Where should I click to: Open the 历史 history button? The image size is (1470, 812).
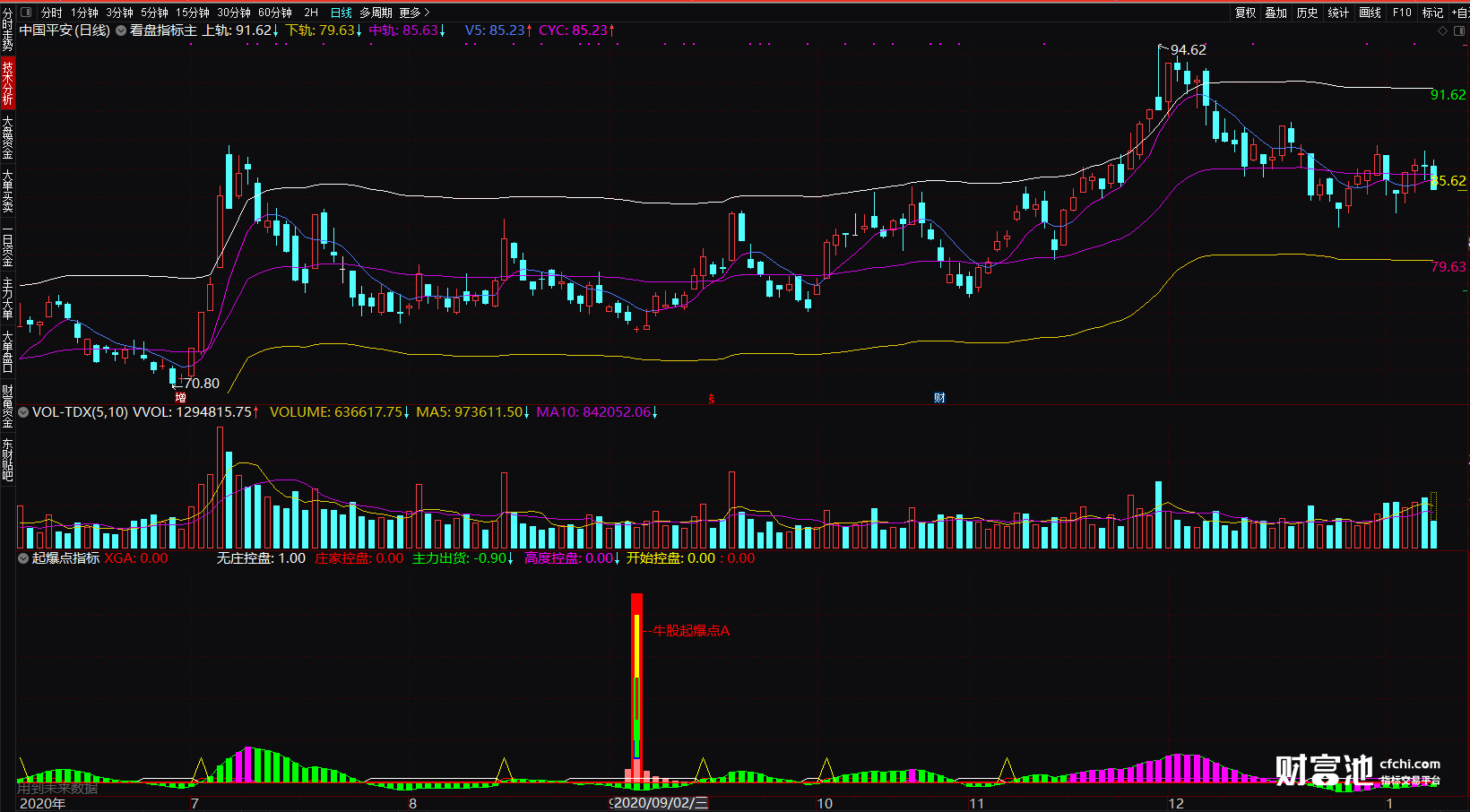click(x=1308, y=13)
